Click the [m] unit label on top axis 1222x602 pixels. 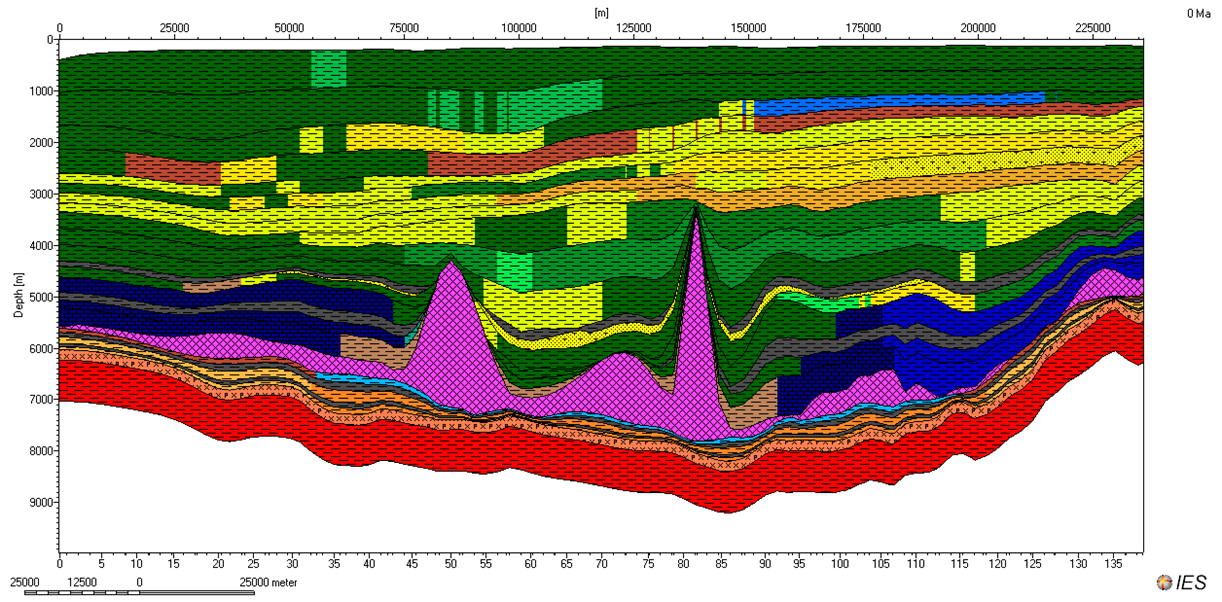click(601, 13)
